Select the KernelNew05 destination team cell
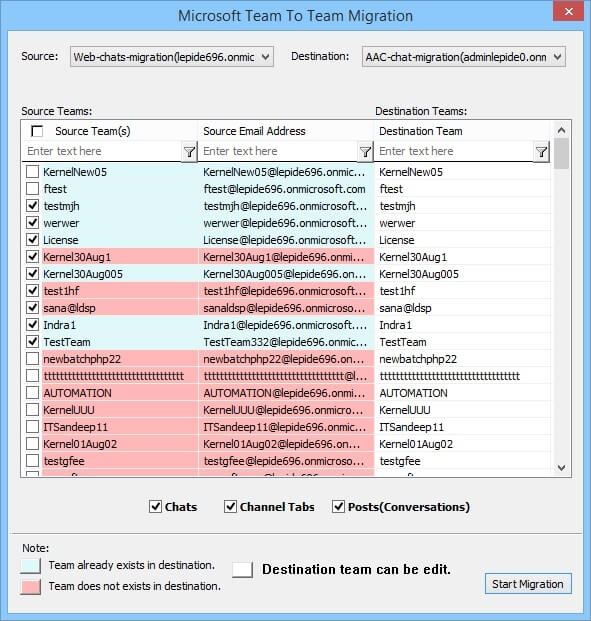Viewport: 591px width, 621px height. click(462, 172)
